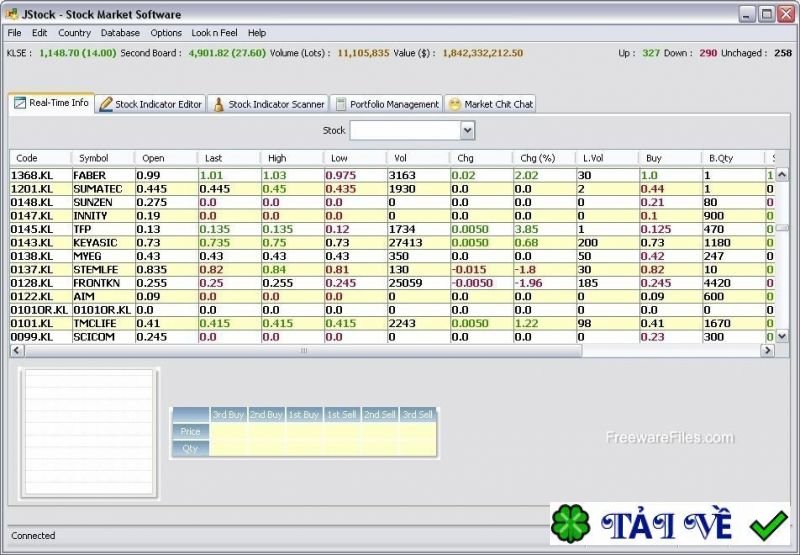Select the 1368.KL FABER row
The width and height of the screenshot is (800, 555).
coord(392,175)
